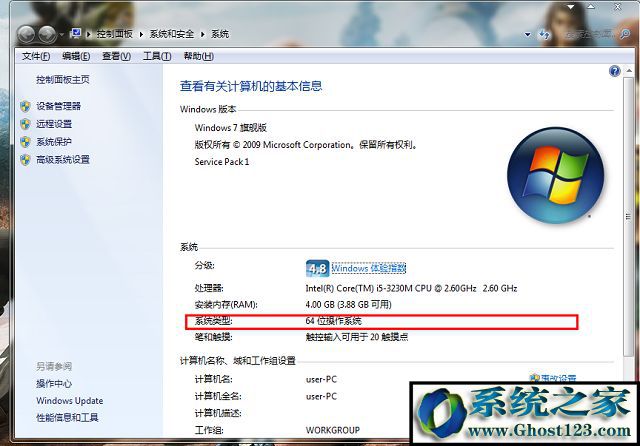
Task: Select the user-PC value beside 计算机名
Action: (321, 379)
